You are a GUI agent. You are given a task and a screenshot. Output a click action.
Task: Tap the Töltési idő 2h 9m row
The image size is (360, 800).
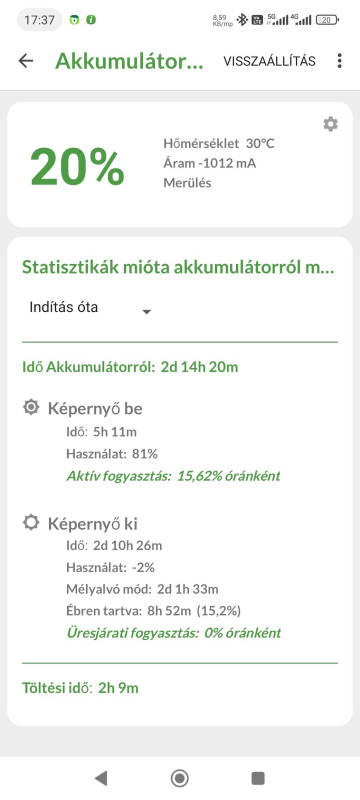(80, 688)
